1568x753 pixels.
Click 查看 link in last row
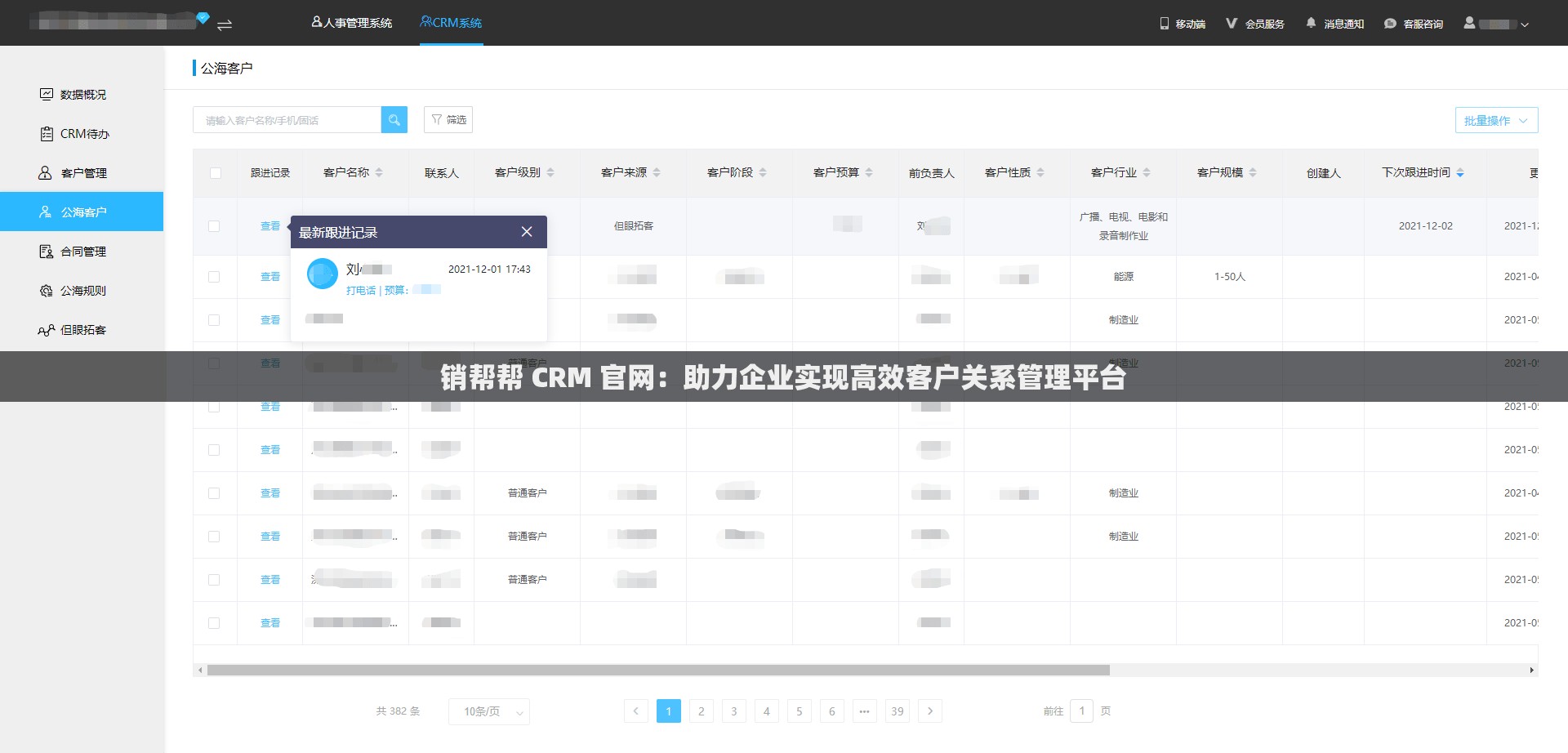[270, 623]
